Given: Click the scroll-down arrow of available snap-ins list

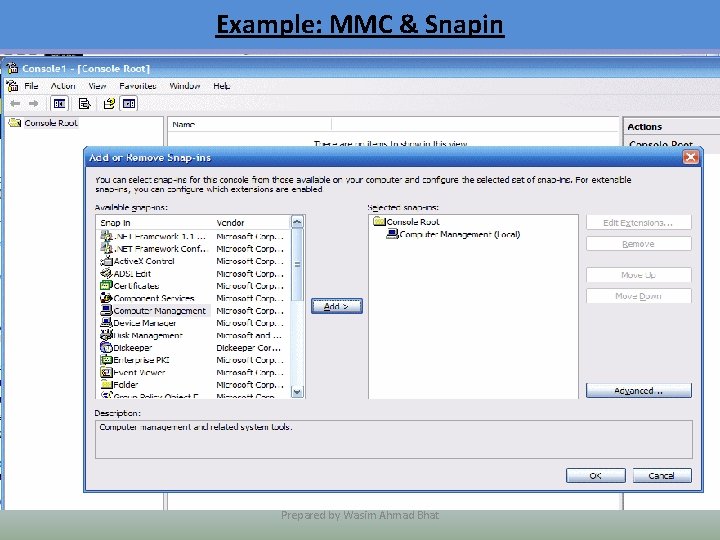Looking at the screenshot, I should click(297, 392).
